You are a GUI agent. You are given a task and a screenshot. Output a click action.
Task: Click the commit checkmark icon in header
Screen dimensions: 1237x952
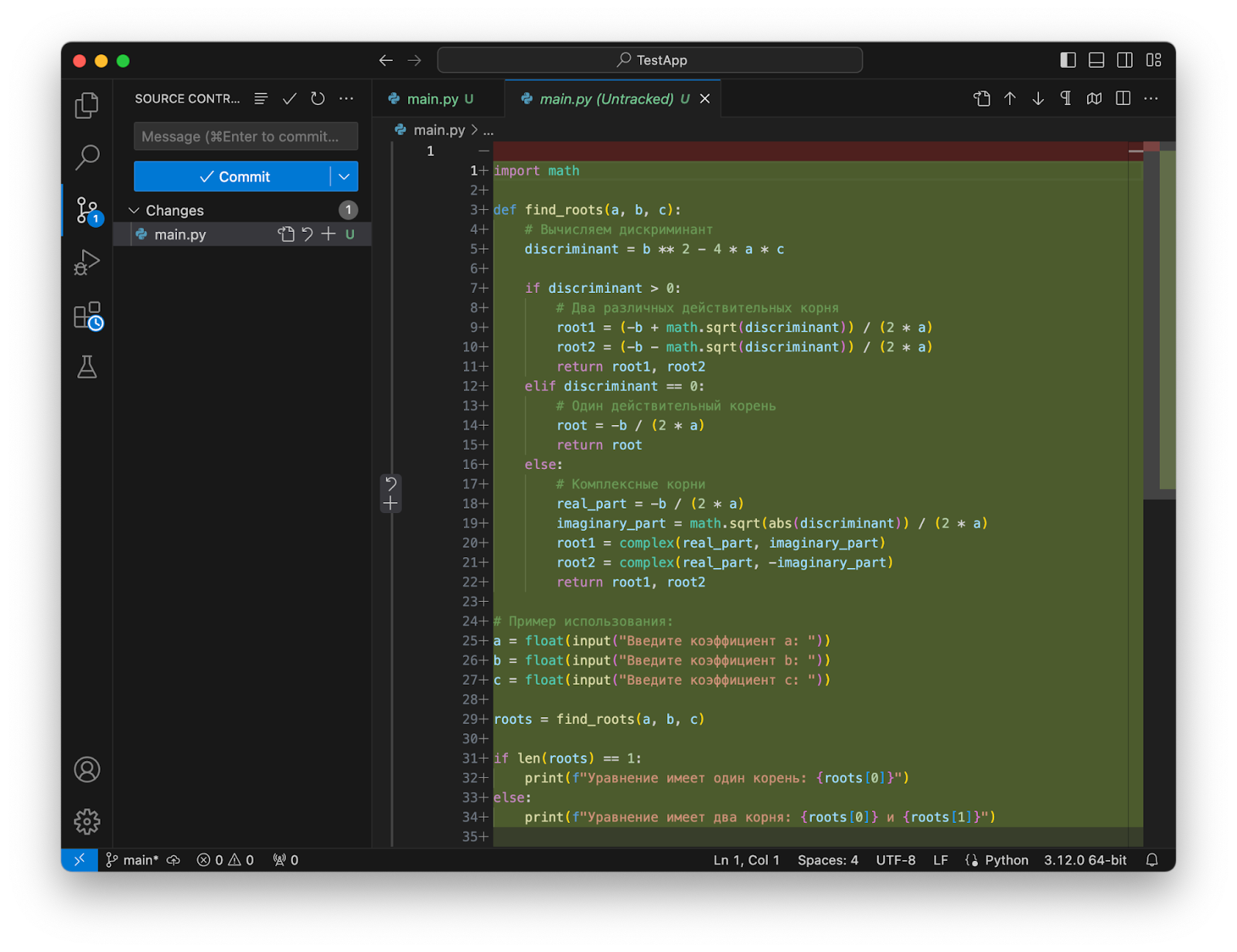pyautogui.click(x=289, y=99)
